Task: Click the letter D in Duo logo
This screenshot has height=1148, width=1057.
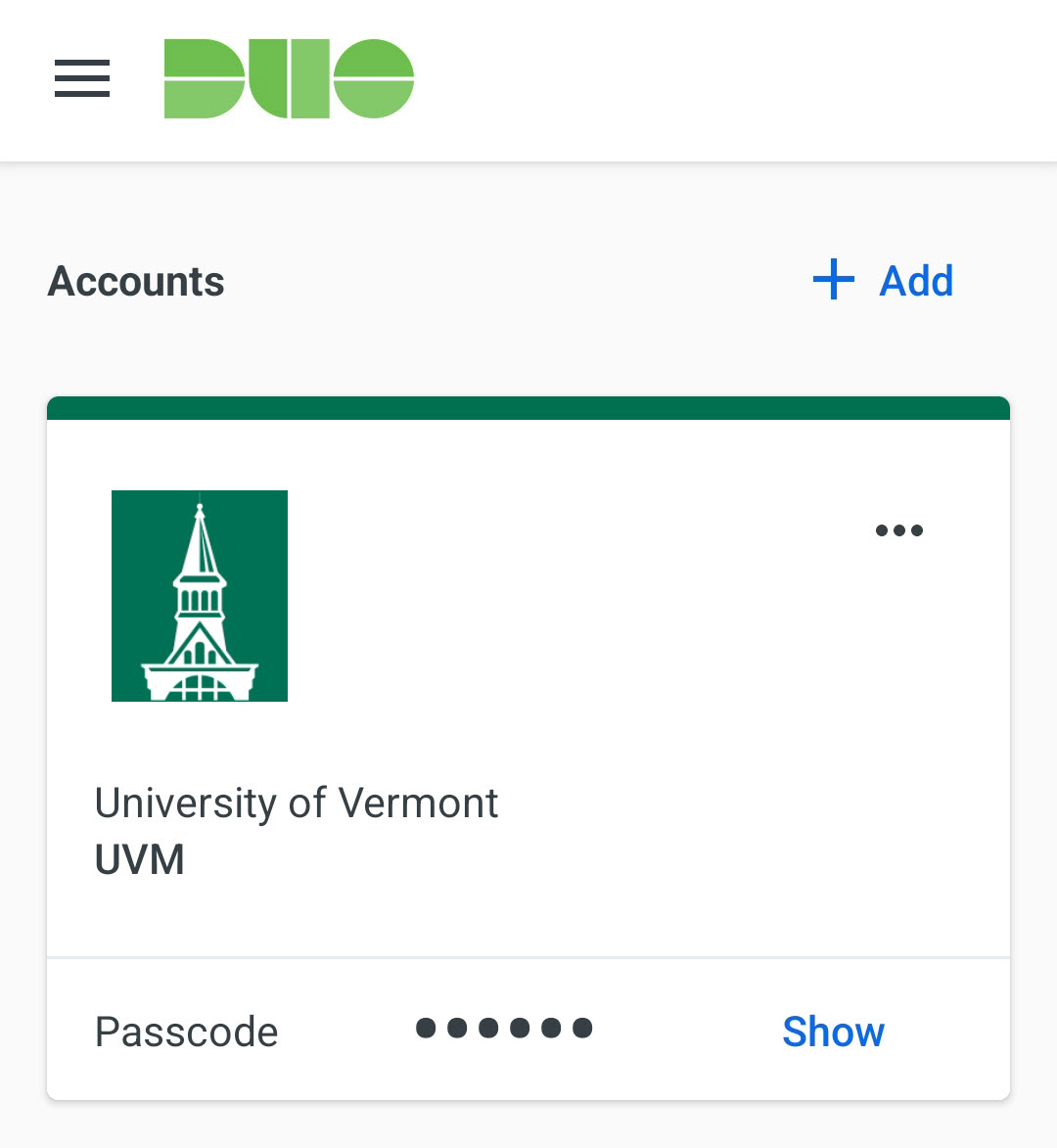Action: click(205, 78)
